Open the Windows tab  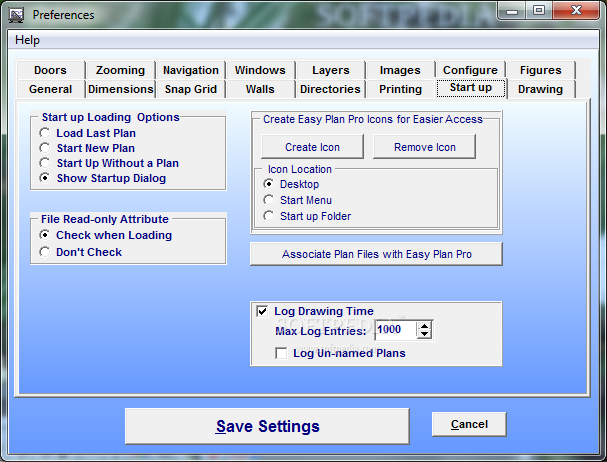pyautogui.click(x=260, y=70)
